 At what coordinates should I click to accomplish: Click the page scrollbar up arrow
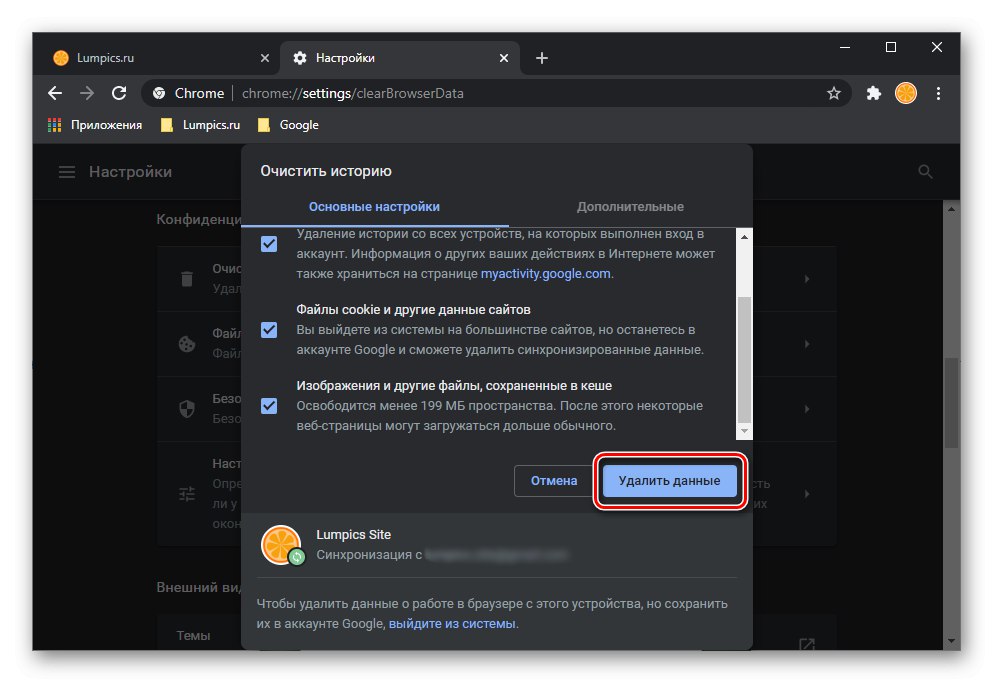[x=951, y=208]
